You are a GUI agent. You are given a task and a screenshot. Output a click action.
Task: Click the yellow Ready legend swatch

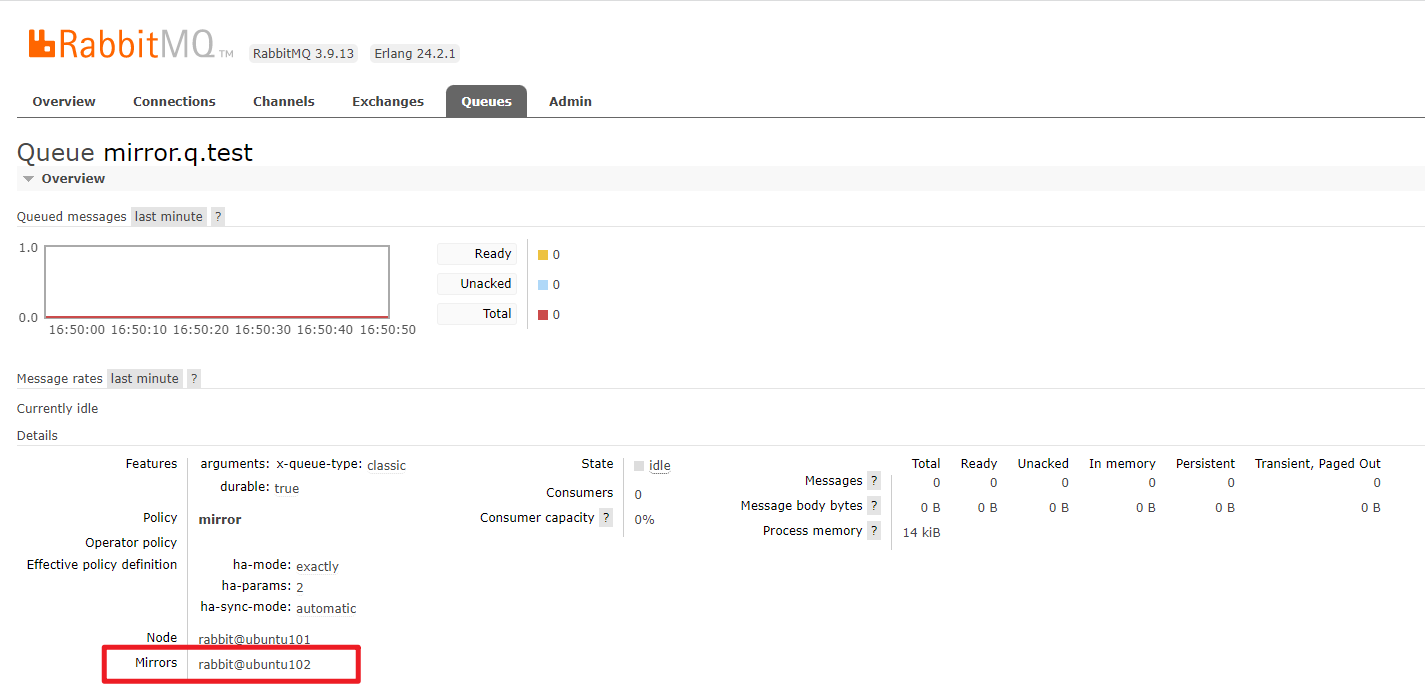[543, 255]
